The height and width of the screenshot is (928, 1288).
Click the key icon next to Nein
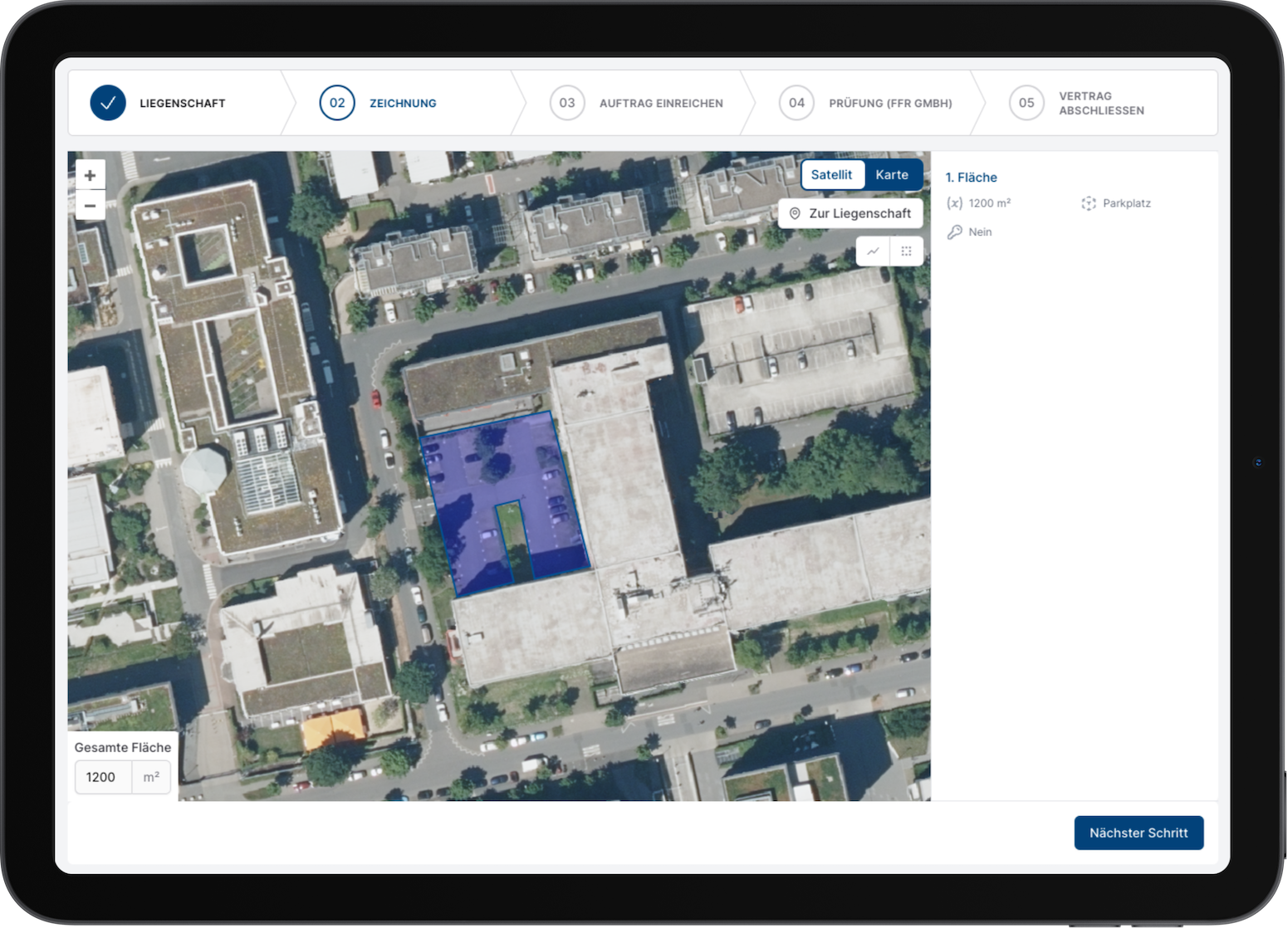click(955, 232)
